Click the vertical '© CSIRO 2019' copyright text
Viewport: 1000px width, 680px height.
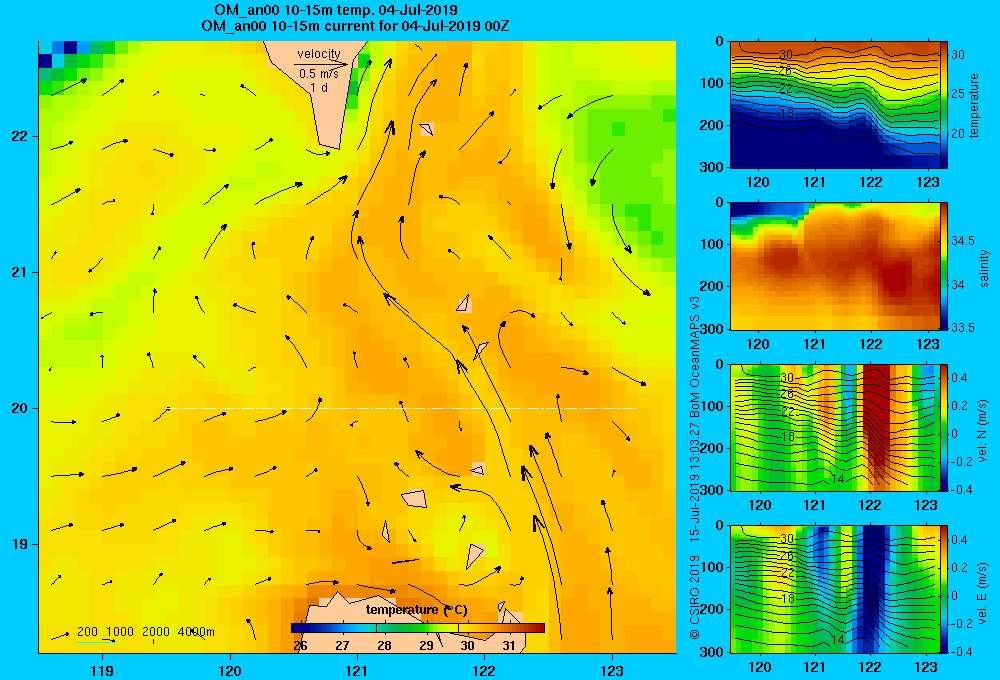click(x=695, y=597)
